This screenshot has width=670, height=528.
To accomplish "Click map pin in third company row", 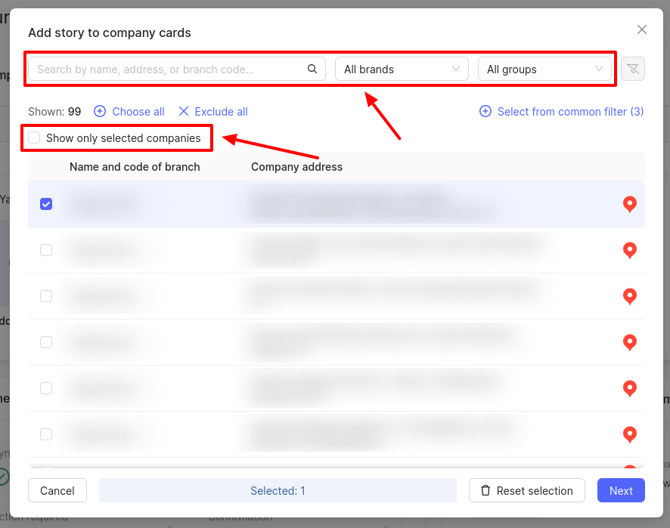I will click(630, 296).
